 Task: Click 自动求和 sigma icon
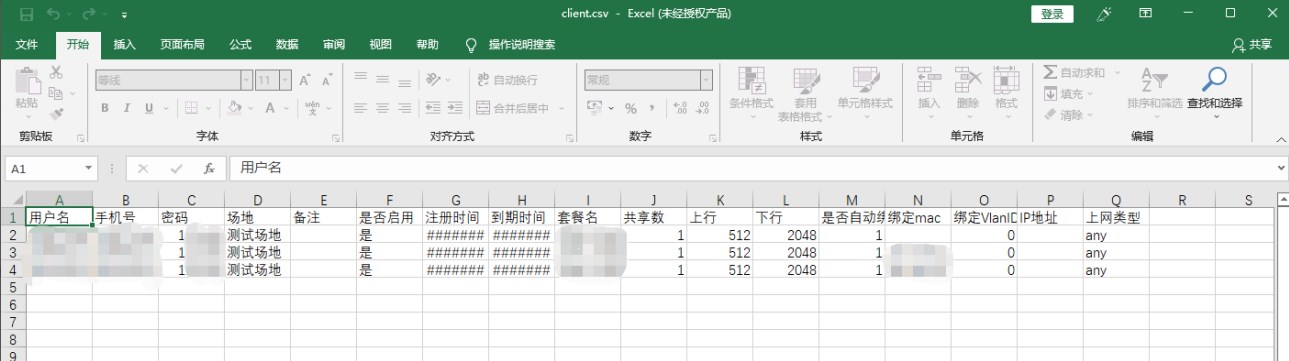point(1050,73)
